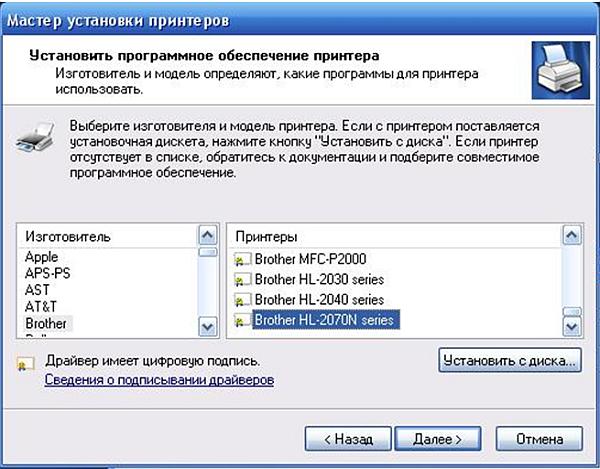This screenshot has height=469, width=600.
Task: Click the Brother HL-2040 series driver icon
Action: tap(241, 300)
